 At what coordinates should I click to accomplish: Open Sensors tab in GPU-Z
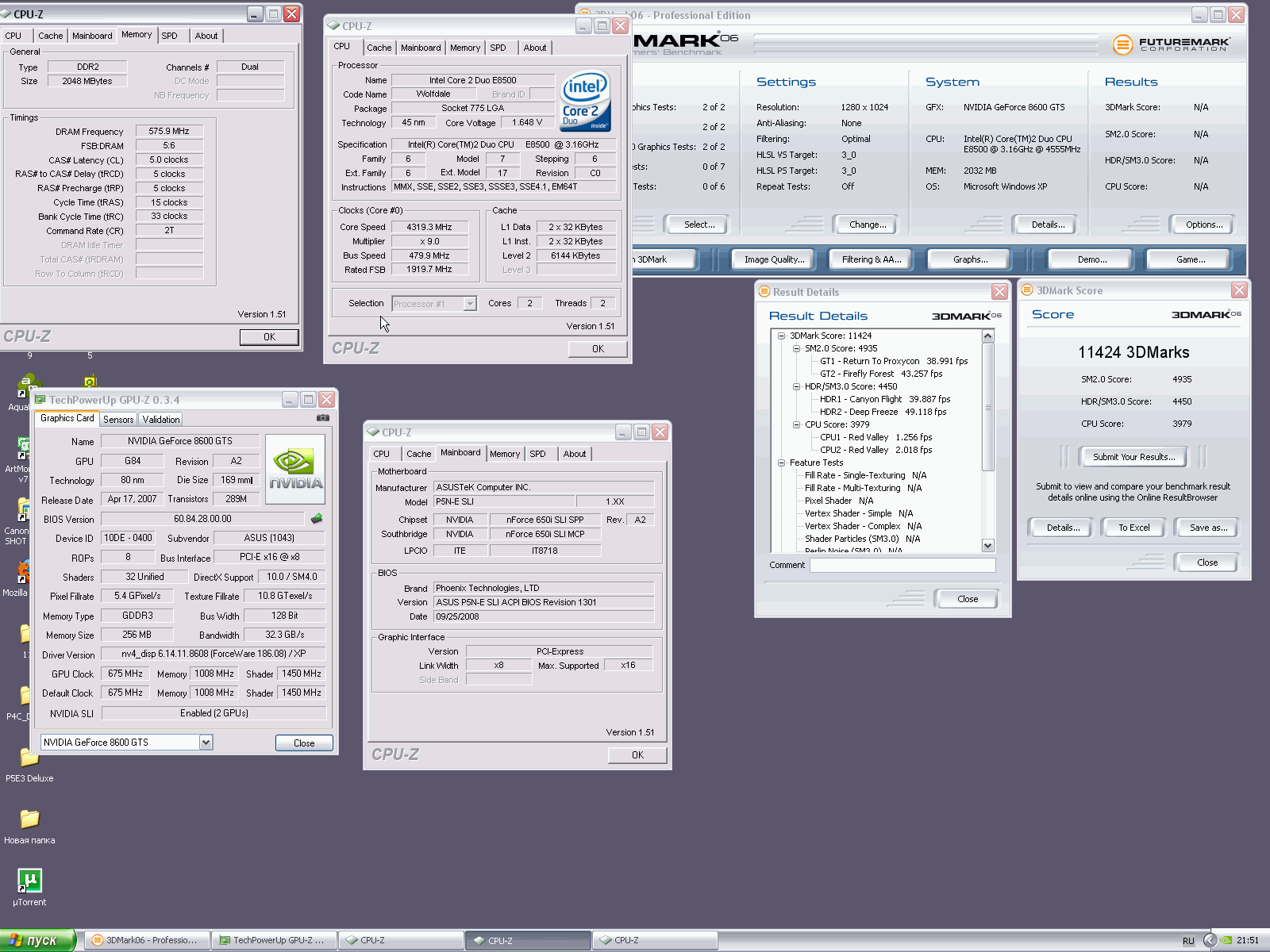point(118,420)
